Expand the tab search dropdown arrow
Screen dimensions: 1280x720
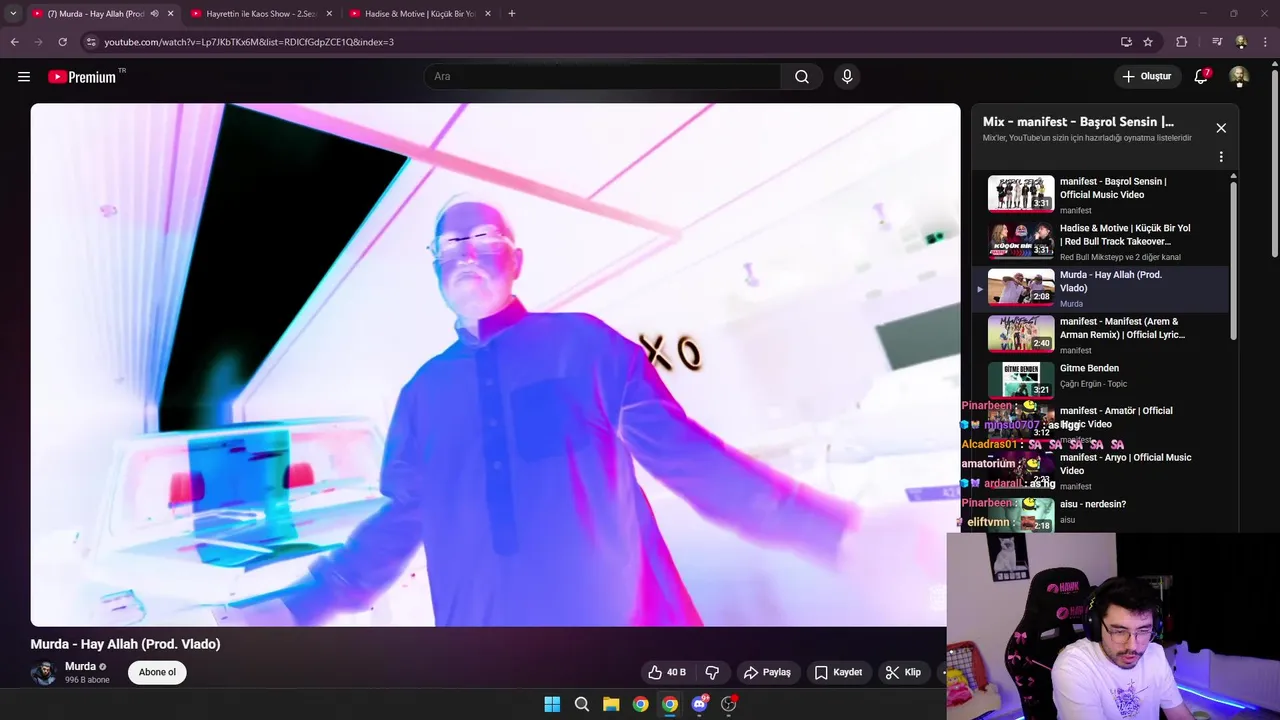[x=13, y=14]
